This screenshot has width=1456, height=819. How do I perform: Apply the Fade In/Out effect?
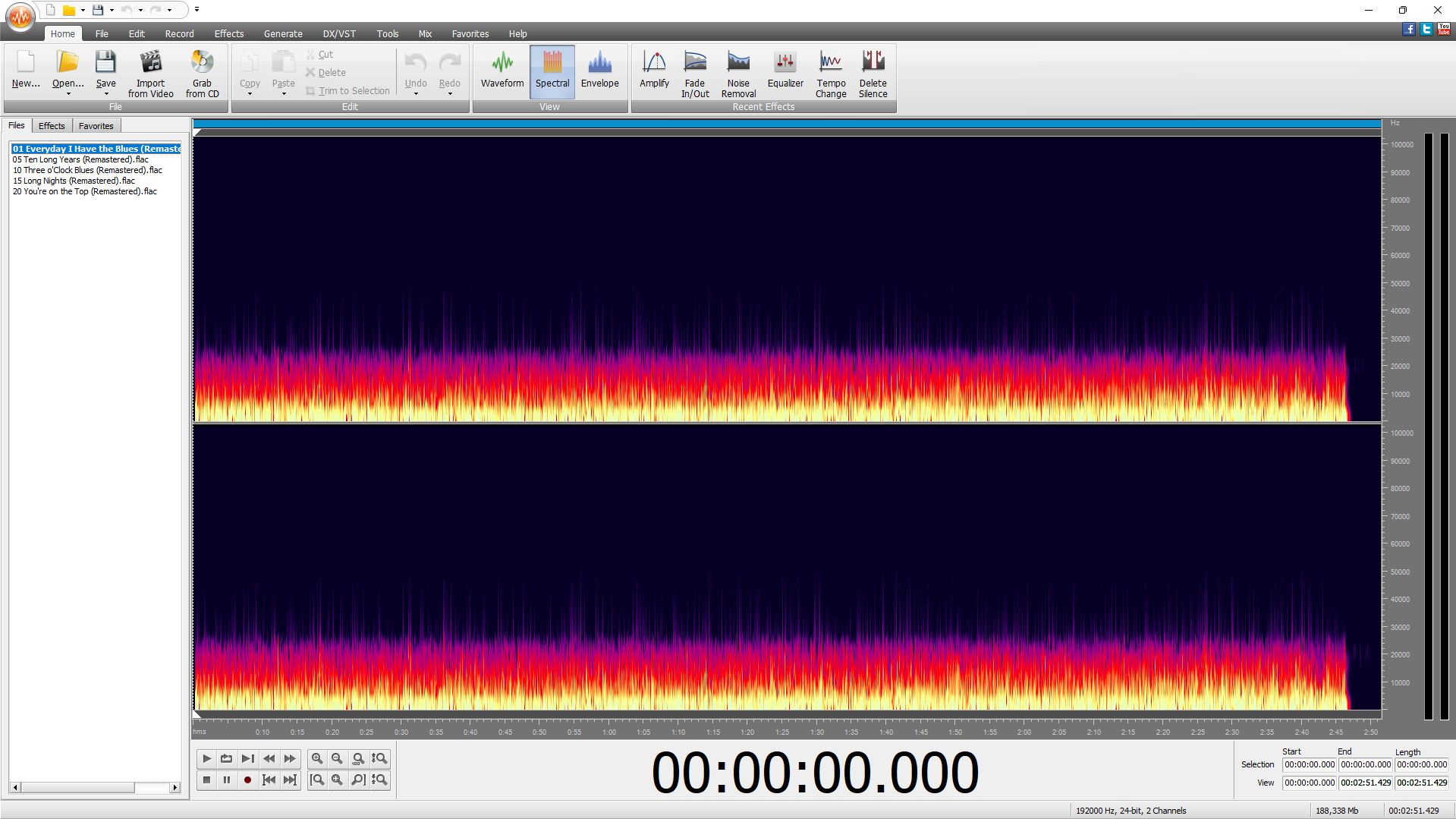point(694,74)
